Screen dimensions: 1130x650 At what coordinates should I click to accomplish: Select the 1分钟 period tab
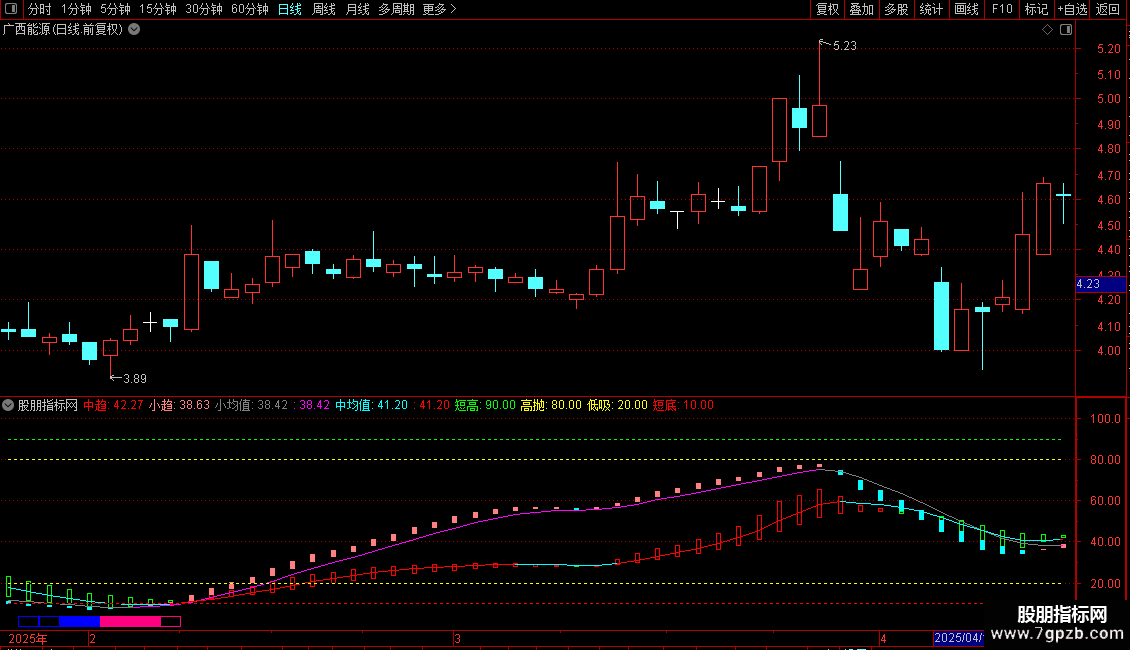[x=76, y=9]
